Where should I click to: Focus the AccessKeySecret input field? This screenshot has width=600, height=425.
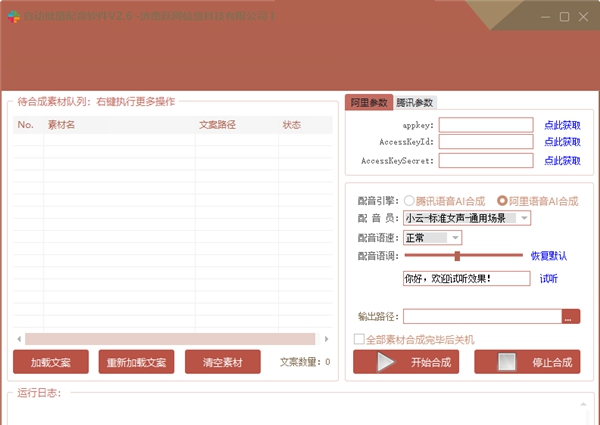(x=486, y=161)
